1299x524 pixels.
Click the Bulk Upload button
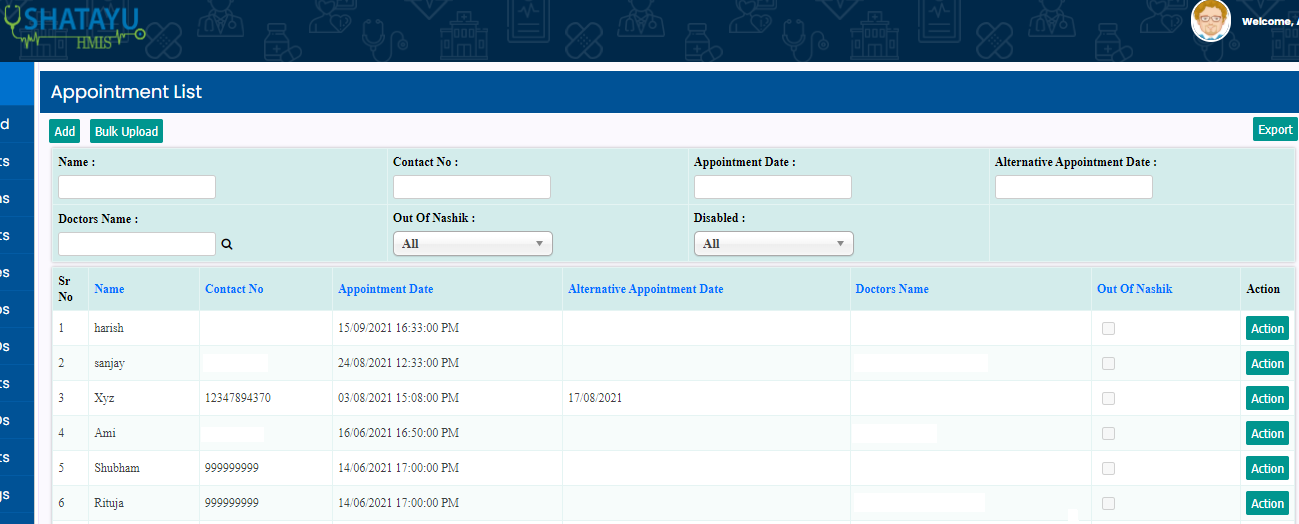126,132
